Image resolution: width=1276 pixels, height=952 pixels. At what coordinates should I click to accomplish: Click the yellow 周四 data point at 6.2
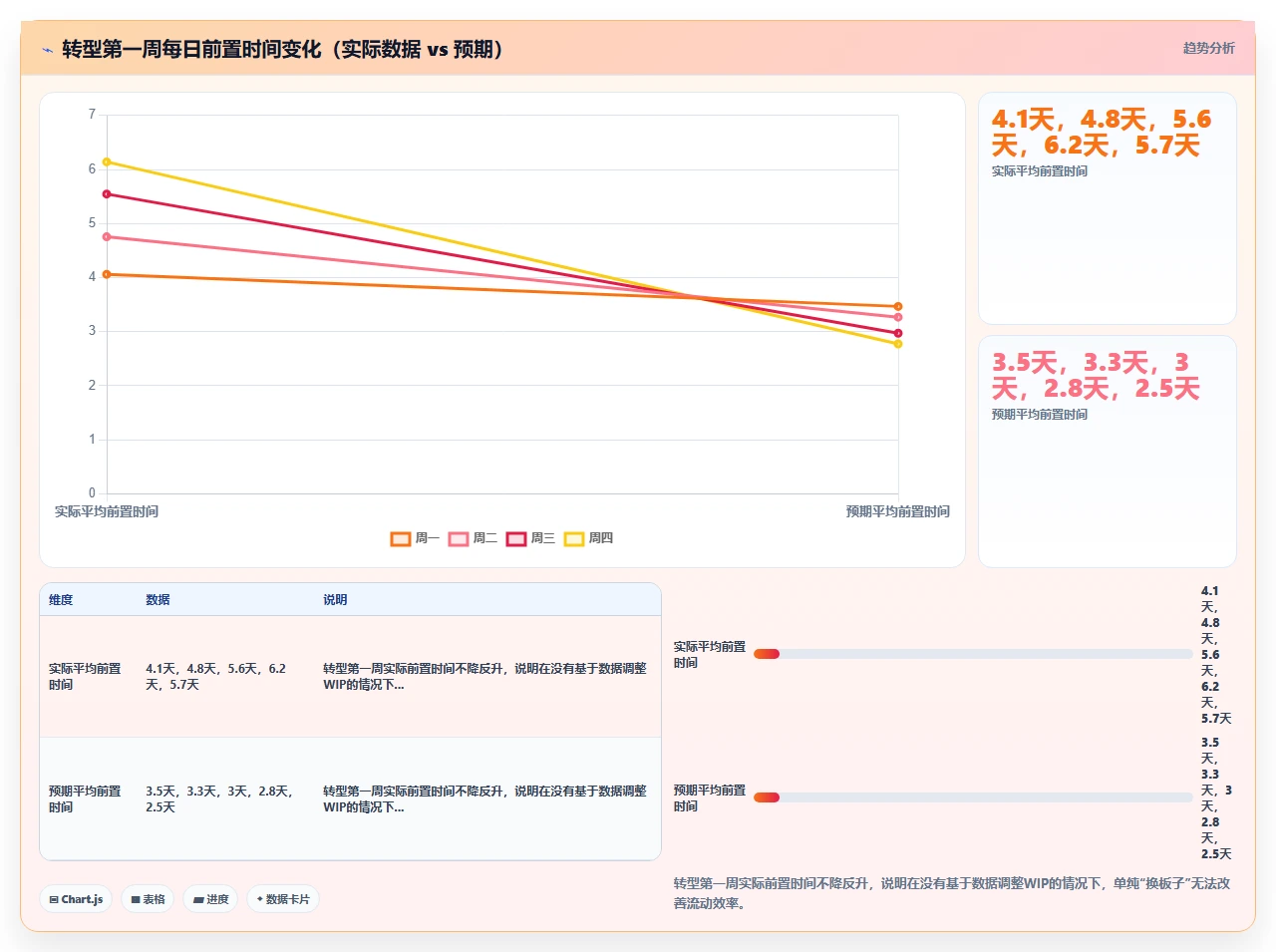[107, 161]
